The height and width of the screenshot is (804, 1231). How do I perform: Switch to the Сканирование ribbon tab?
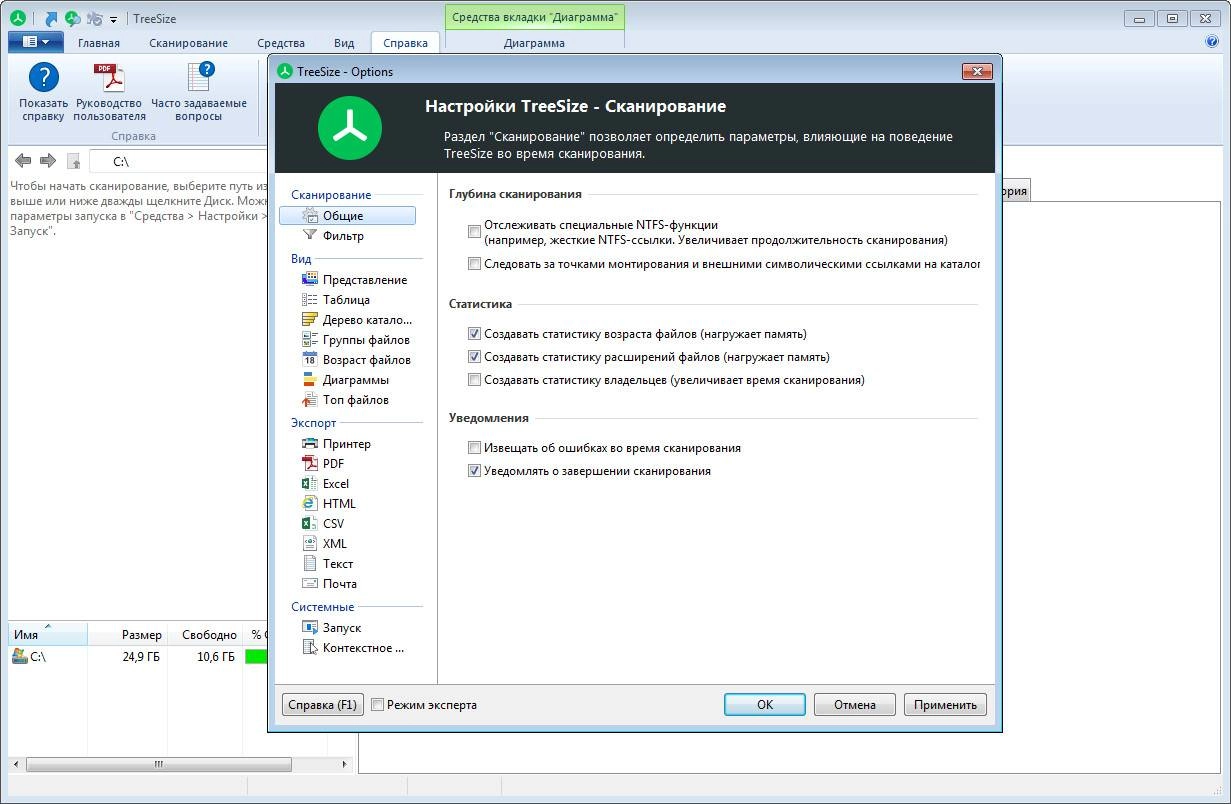click(x=189, y=43)
